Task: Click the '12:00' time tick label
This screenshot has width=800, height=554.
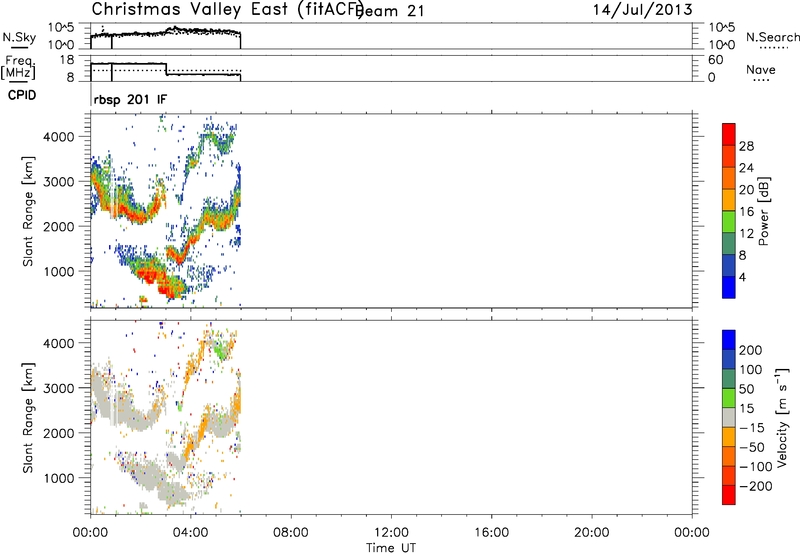Action: click(x=391, y=533)
